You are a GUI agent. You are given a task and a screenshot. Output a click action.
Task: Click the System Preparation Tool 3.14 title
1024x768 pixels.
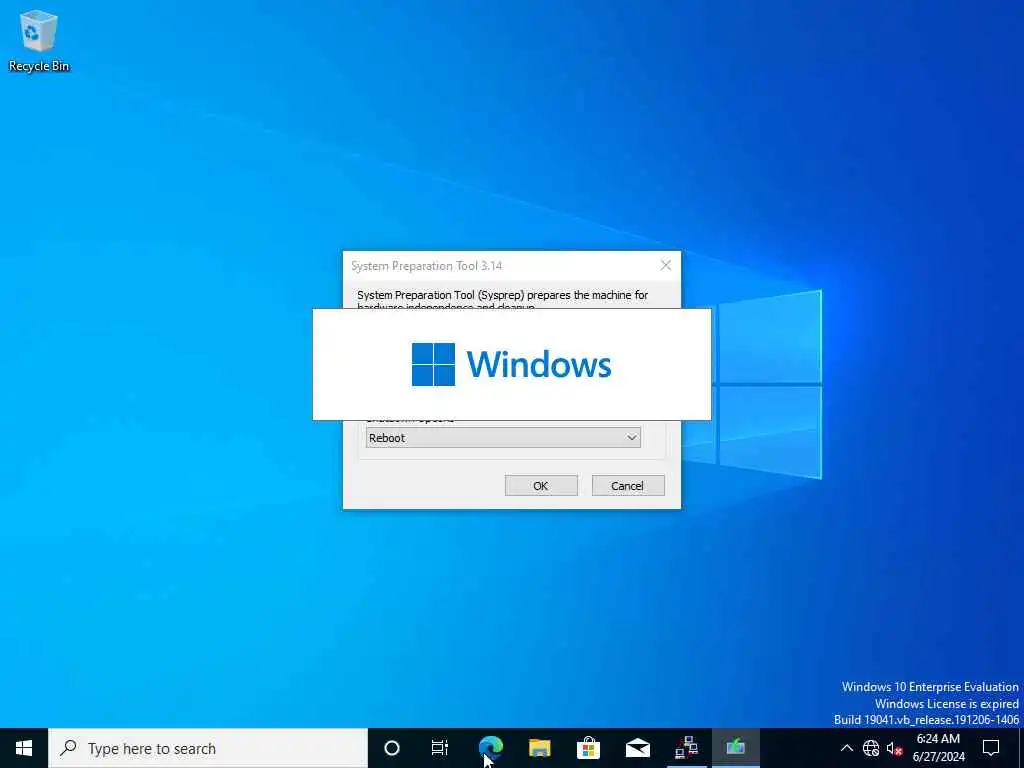pyautogui.click(x=426, y=266)
